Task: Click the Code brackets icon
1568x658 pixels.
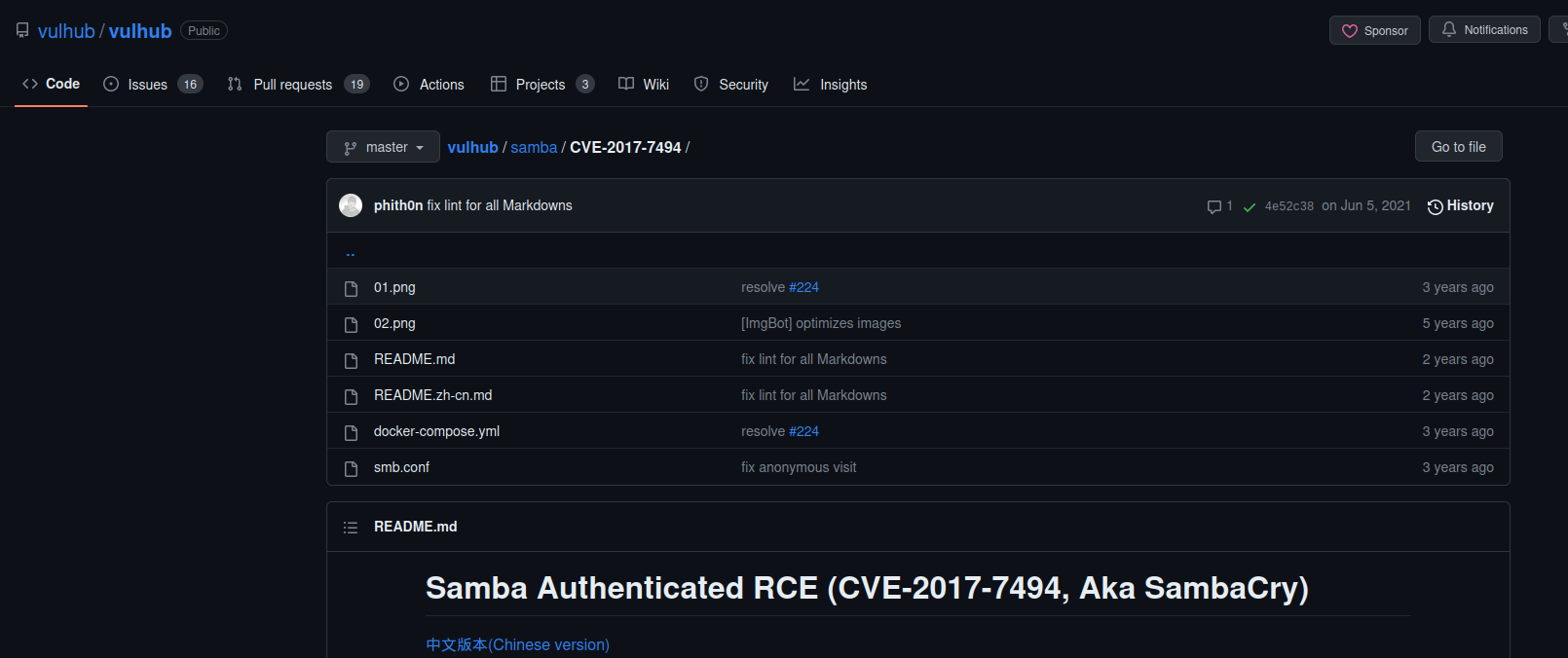Action: 30,84
